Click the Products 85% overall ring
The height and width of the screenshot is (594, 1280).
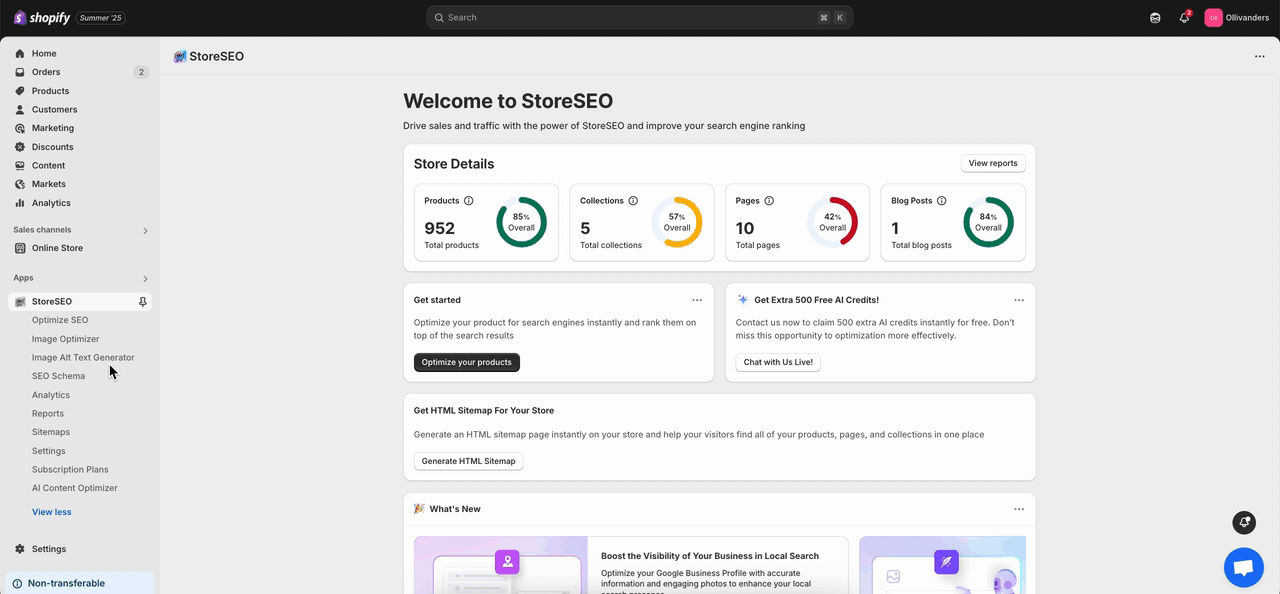tap(521, 222)
